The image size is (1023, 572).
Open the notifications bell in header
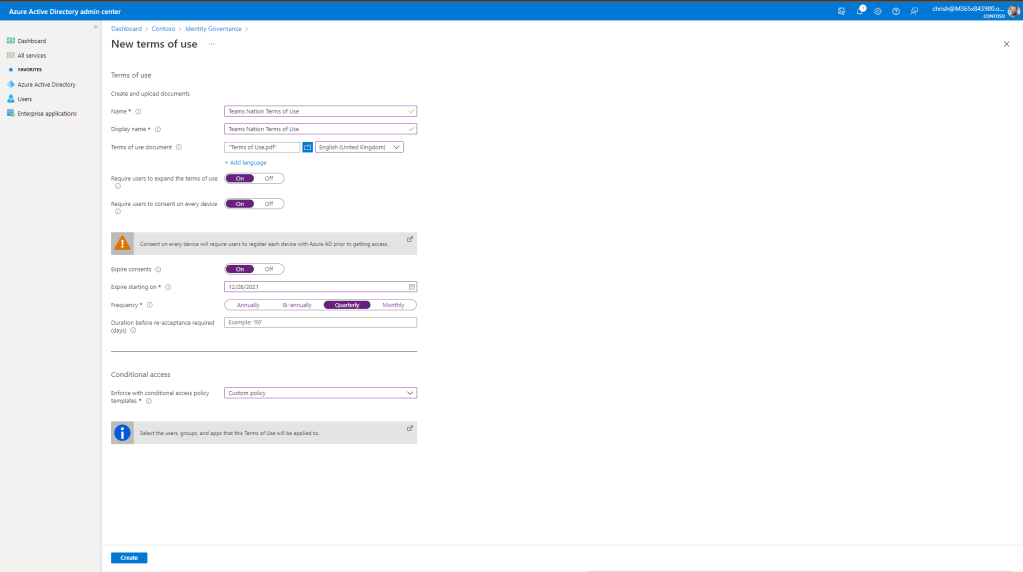(x=860, y=11)
